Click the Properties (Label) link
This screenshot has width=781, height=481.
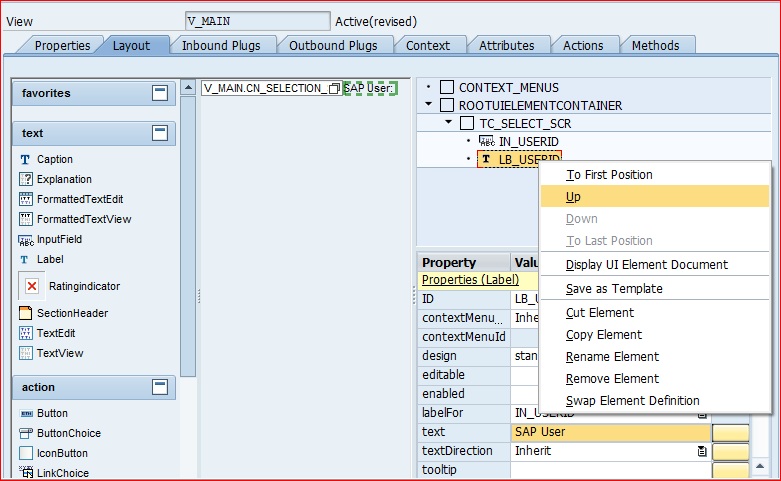[x=470, y=280]
